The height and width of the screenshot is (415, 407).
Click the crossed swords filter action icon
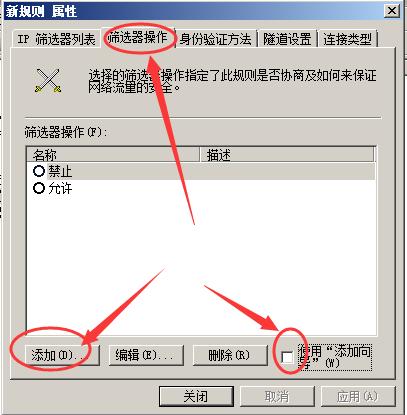(x=49, y=81)
